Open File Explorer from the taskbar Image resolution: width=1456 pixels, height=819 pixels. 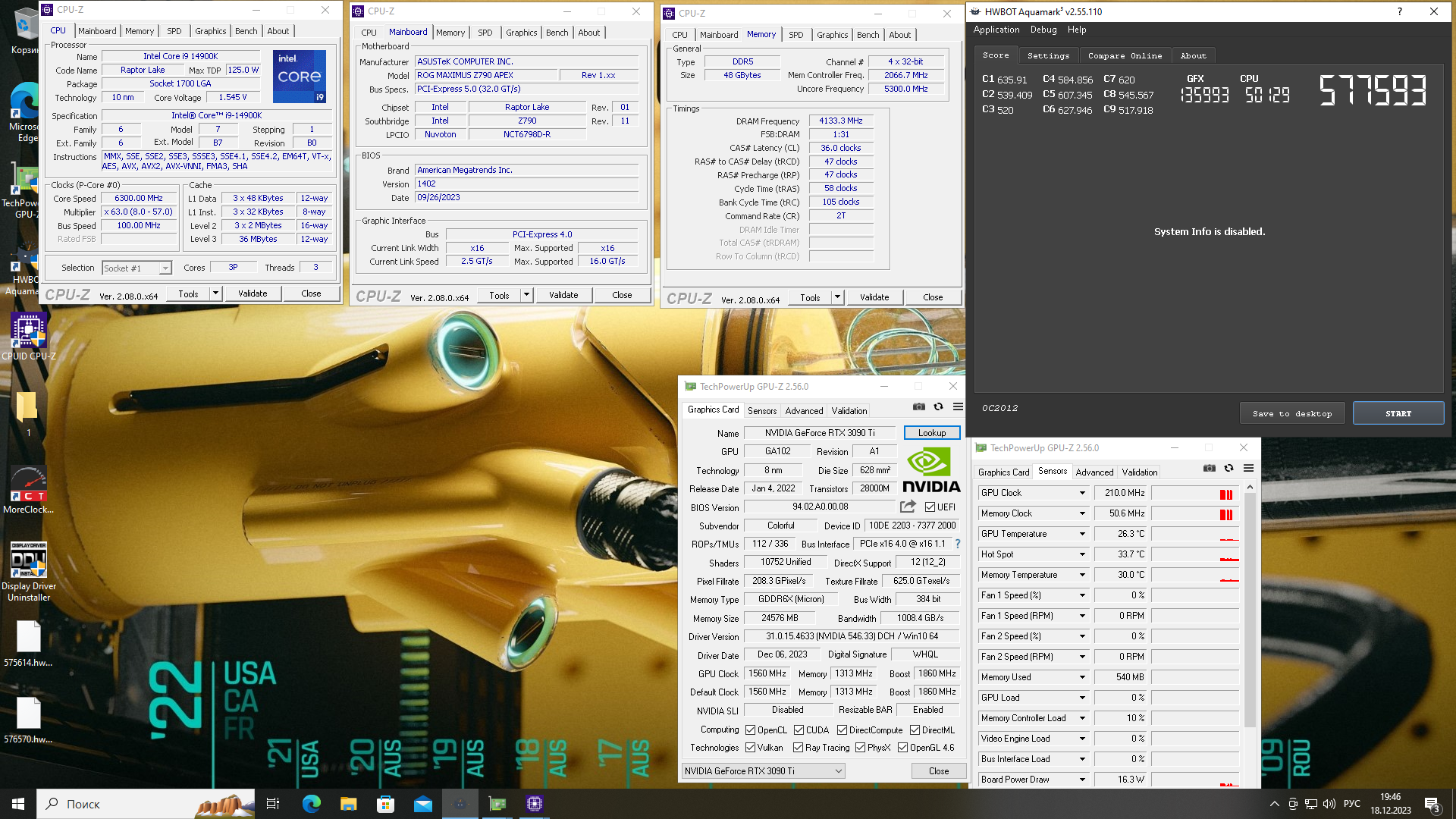click(x=348, y=804)
